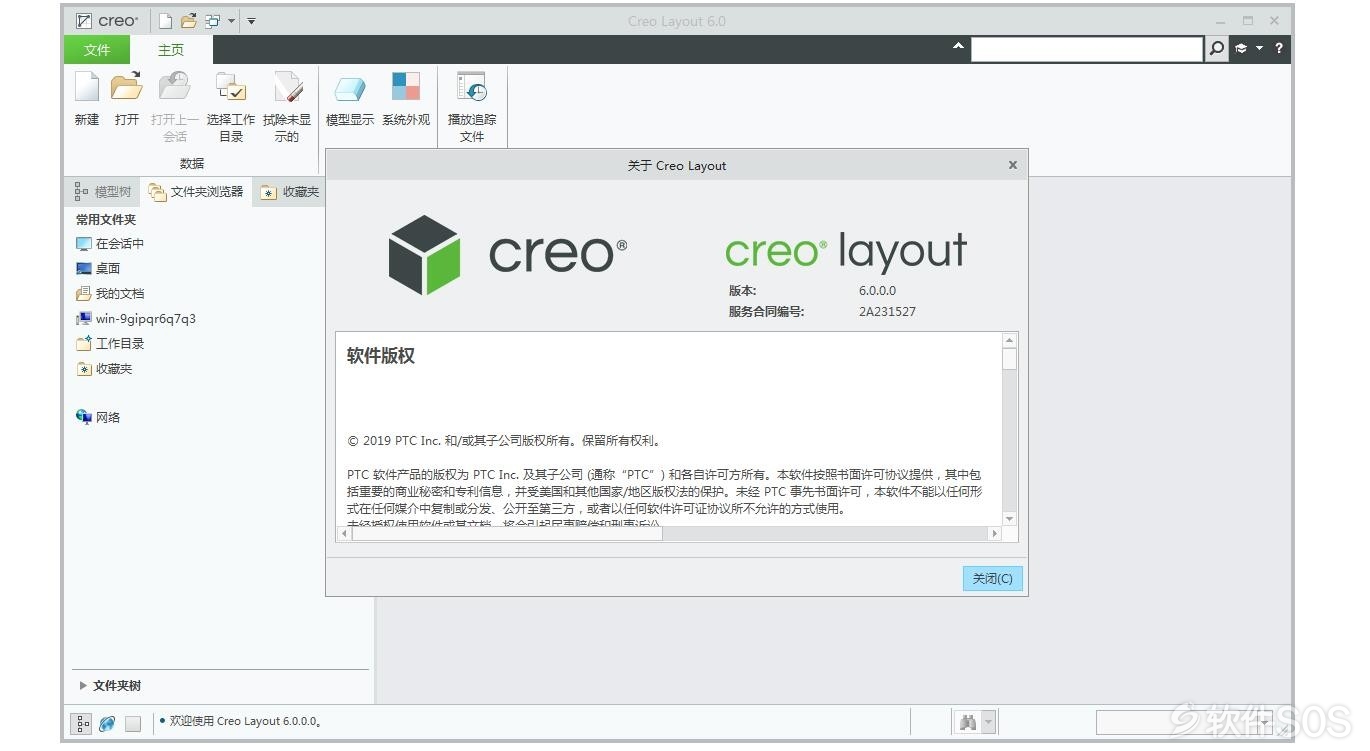Click the 软件版权 heading text
Viewport: 1370px width, 751px height.
(x=381, y=356)
